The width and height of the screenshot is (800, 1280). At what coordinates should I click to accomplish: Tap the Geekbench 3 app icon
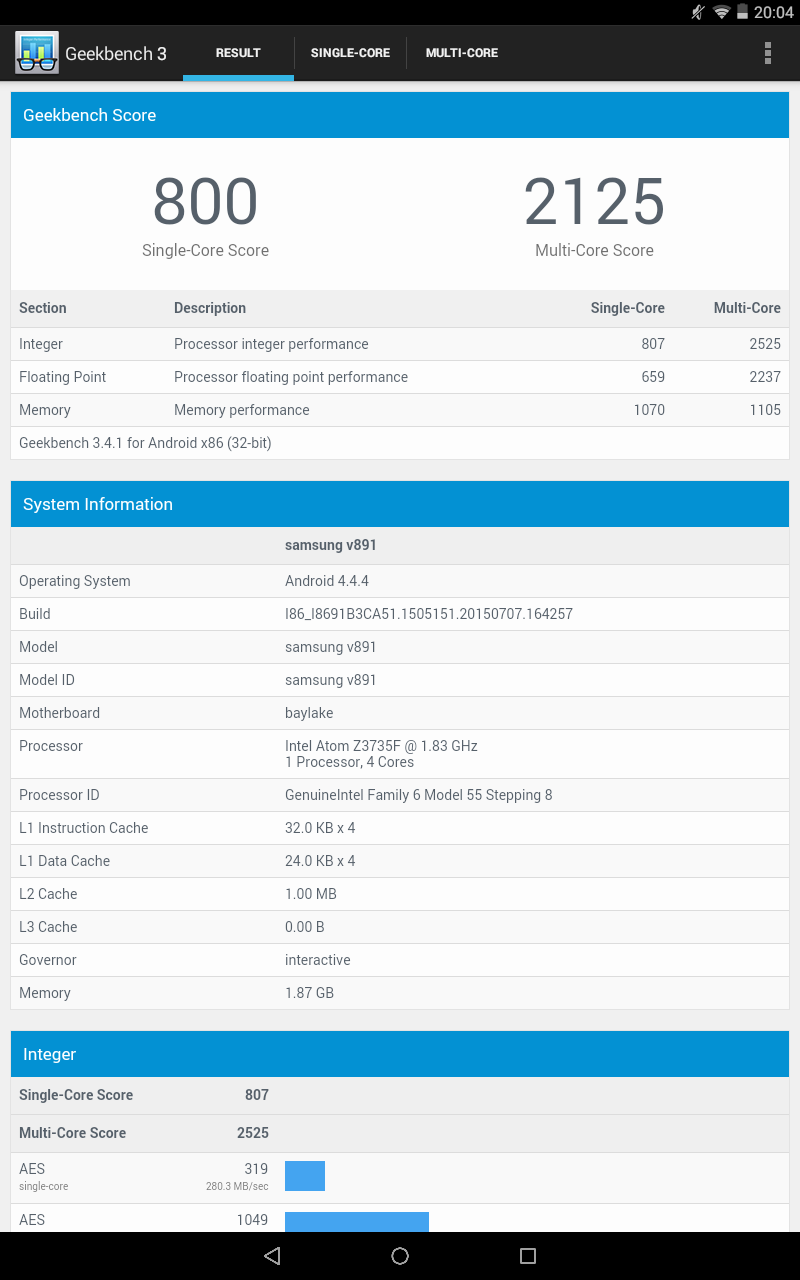pyautogui.click(x=37, y=53)
